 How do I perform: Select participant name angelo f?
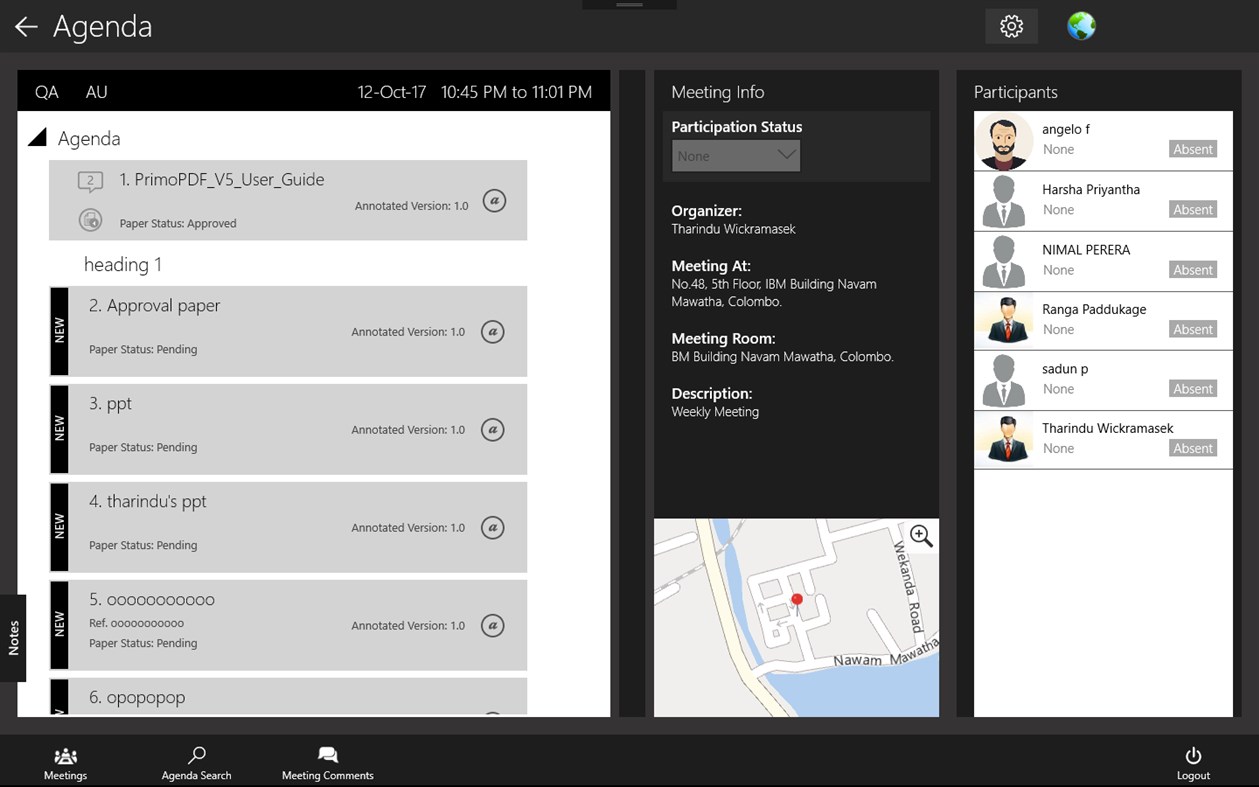pyautogui.click(x=1066, y=129)
